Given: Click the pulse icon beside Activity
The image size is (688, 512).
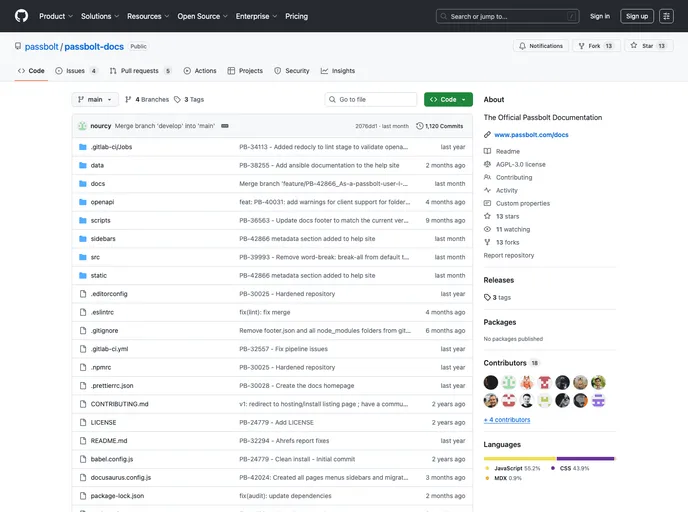Looking at the screenshot, I should click(x=487, y=190).
